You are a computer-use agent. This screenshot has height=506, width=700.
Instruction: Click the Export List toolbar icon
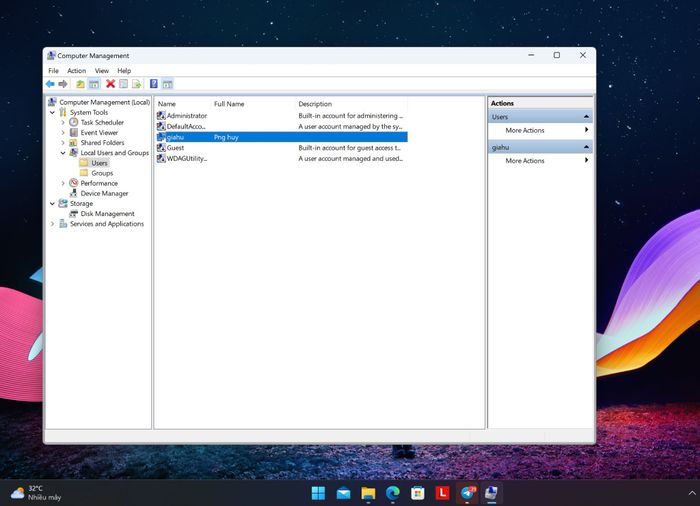tap(137, 84)
